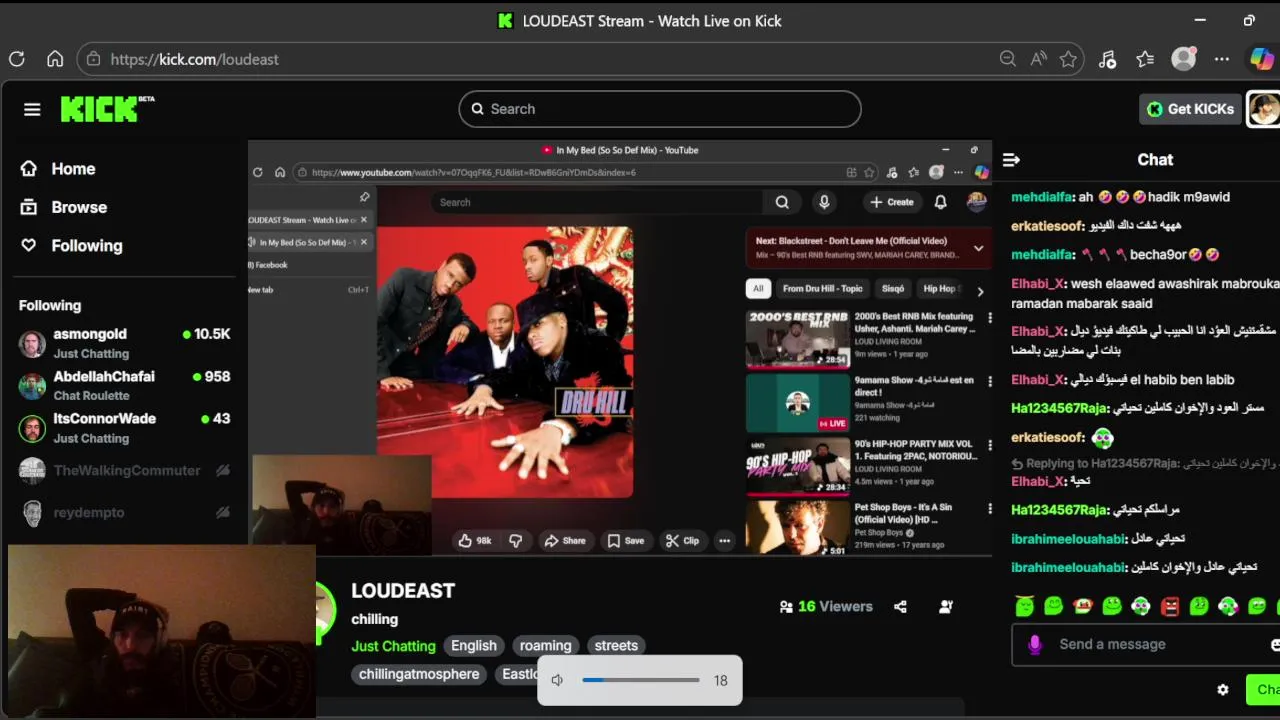Expand the Next: Blackstreet queue chevron
The image size is (1280, 720).
pyautogui.click(x=978, y=248)
